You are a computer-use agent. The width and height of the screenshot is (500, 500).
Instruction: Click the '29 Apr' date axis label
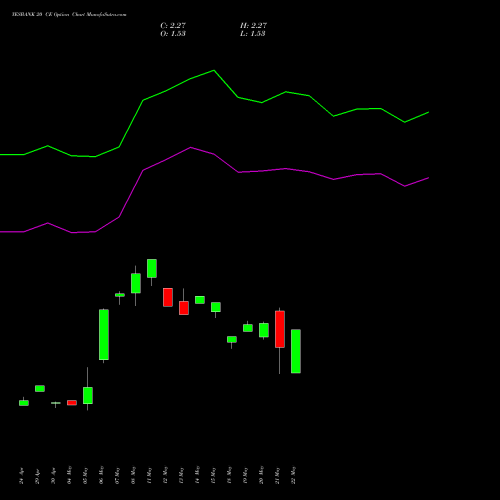click(x=37, y=476)
